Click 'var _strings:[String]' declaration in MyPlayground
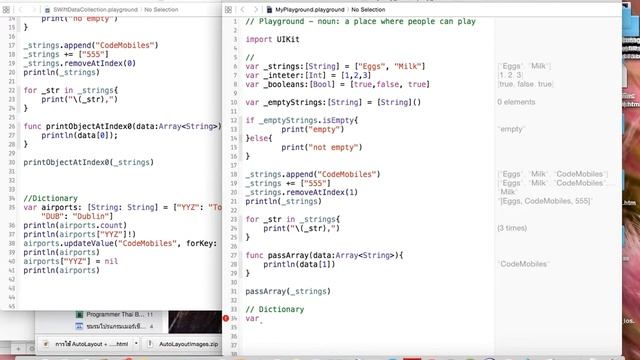 click(335, 66)
